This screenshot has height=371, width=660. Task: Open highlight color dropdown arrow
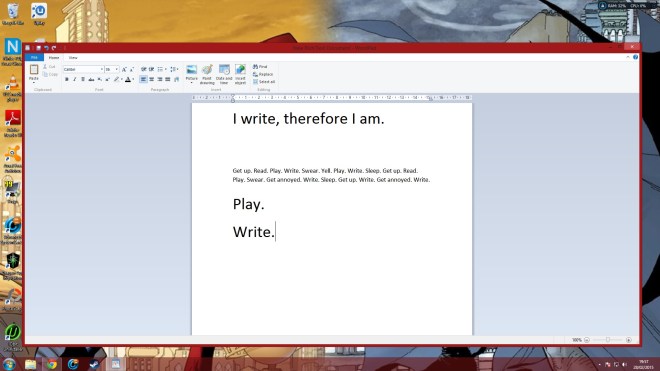pyautogui.click(x=122, y=79)
